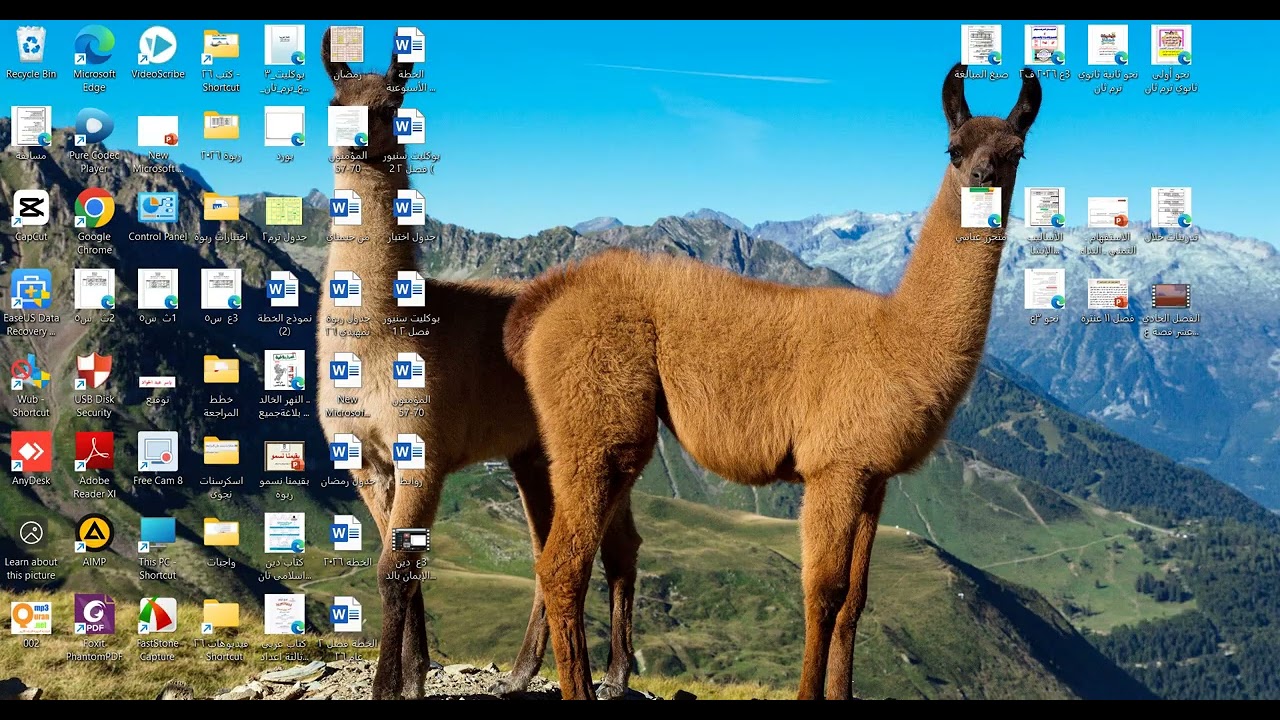Open the رمضان spreadsheet image file
The width and height of the screenshot is (1280, 720).
tap(346, 46)
